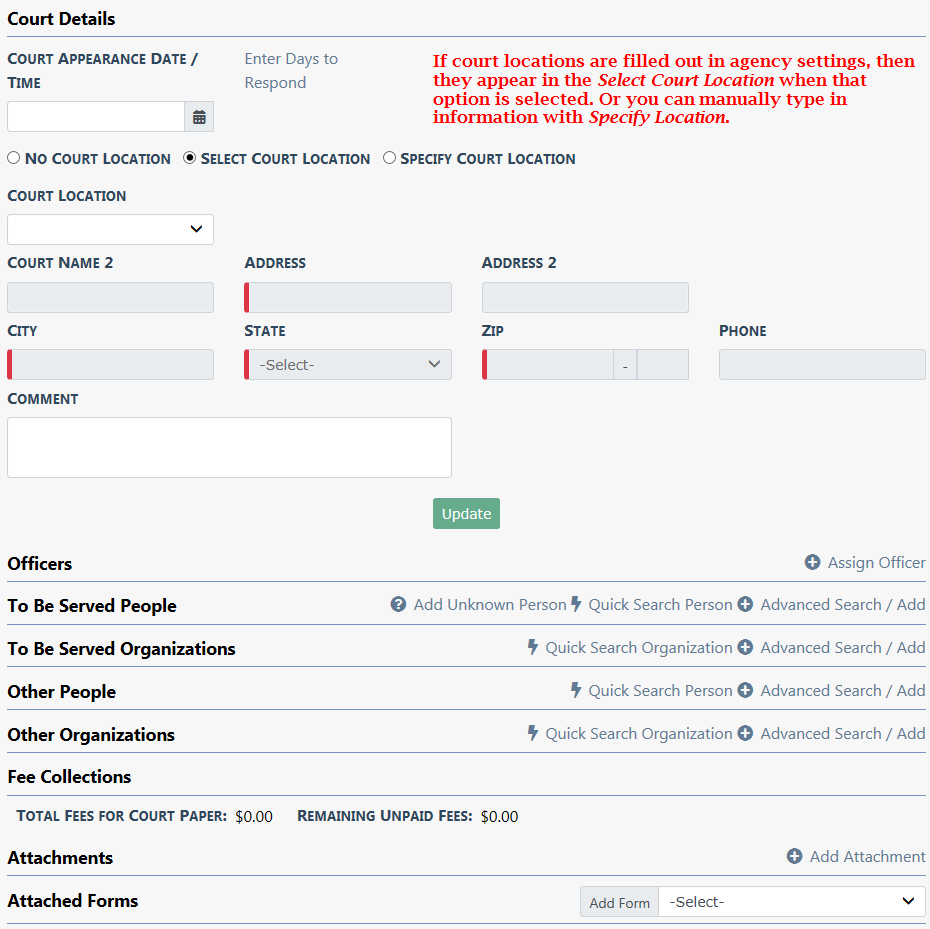
Task: Click the Add Form button
Action: point(619,902)
